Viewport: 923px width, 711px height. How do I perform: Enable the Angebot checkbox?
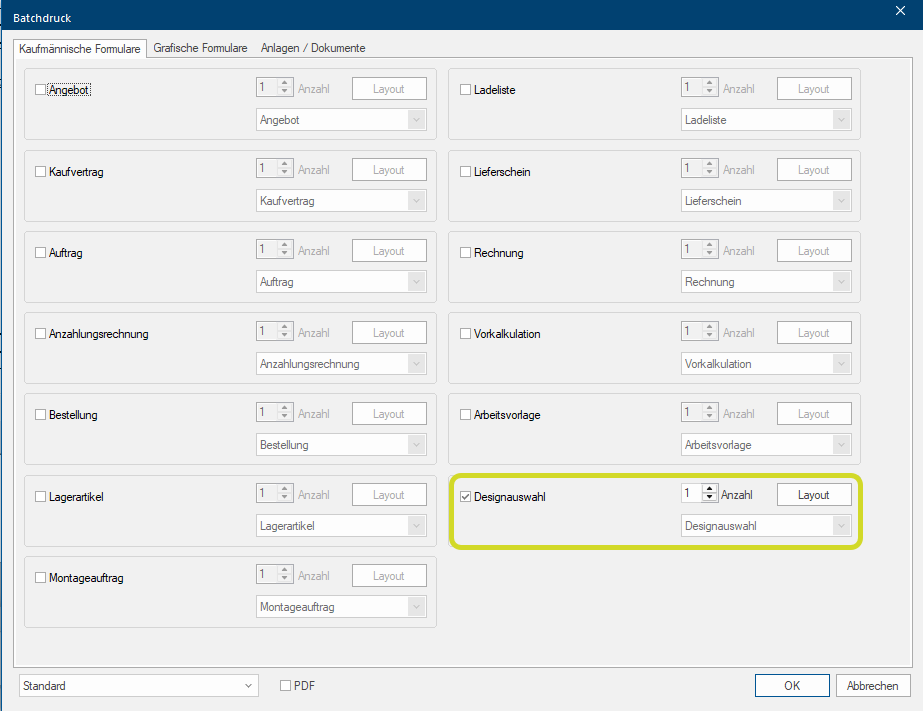(x=41, y=90)
